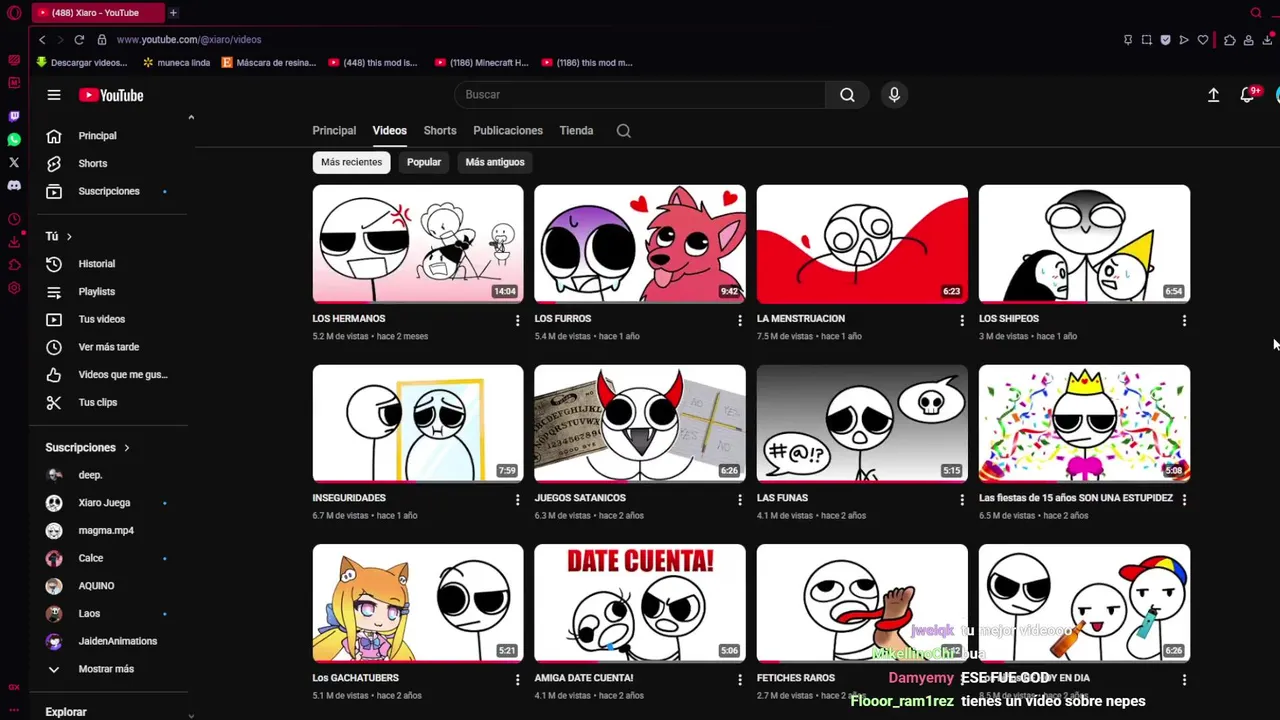Sort by Más antiguos
Viewport: 1280px width, 720px height.
495,162
